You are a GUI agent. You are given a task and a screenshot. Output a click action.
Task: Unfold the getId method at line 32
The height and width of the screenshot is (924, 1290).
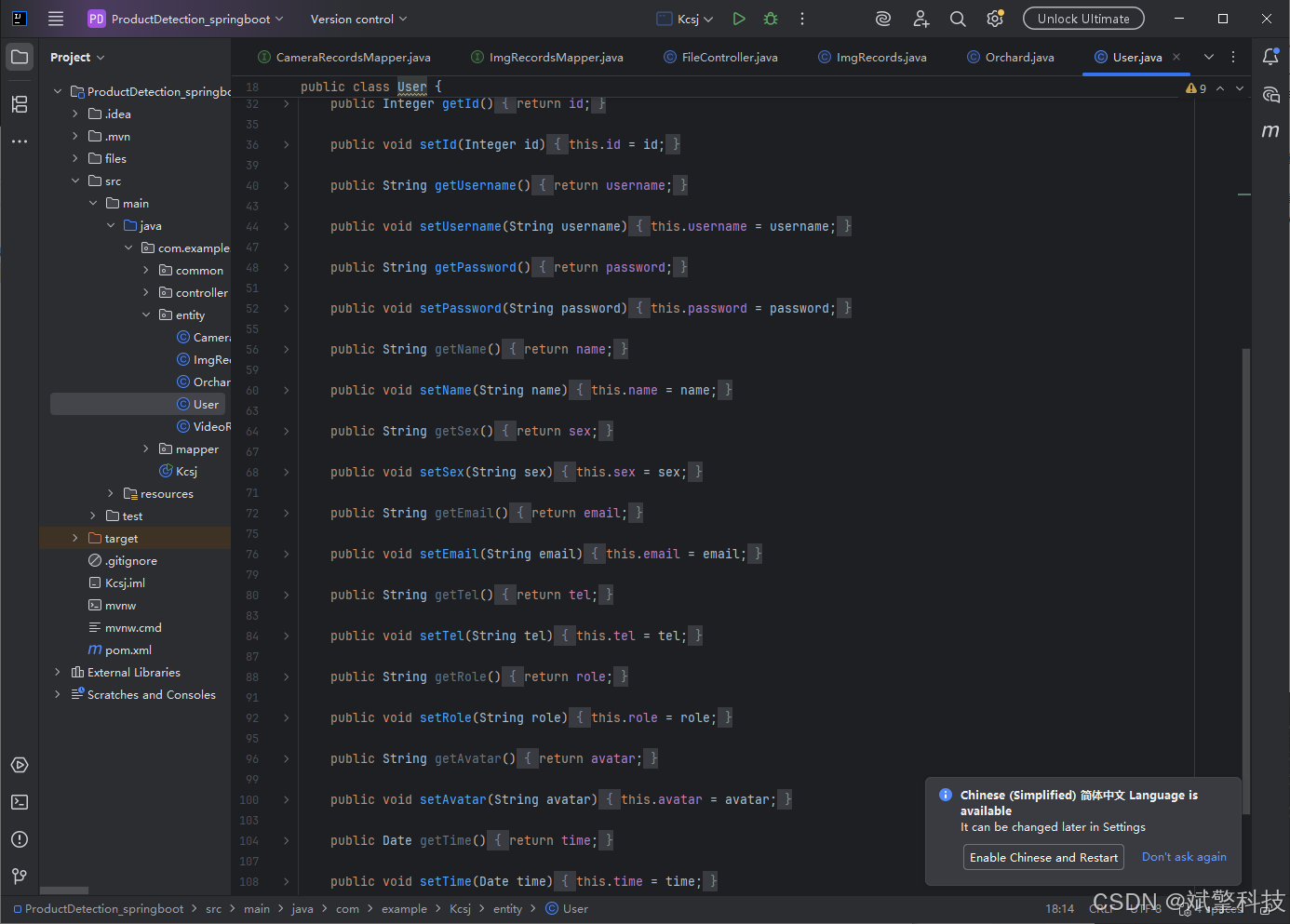286,104
